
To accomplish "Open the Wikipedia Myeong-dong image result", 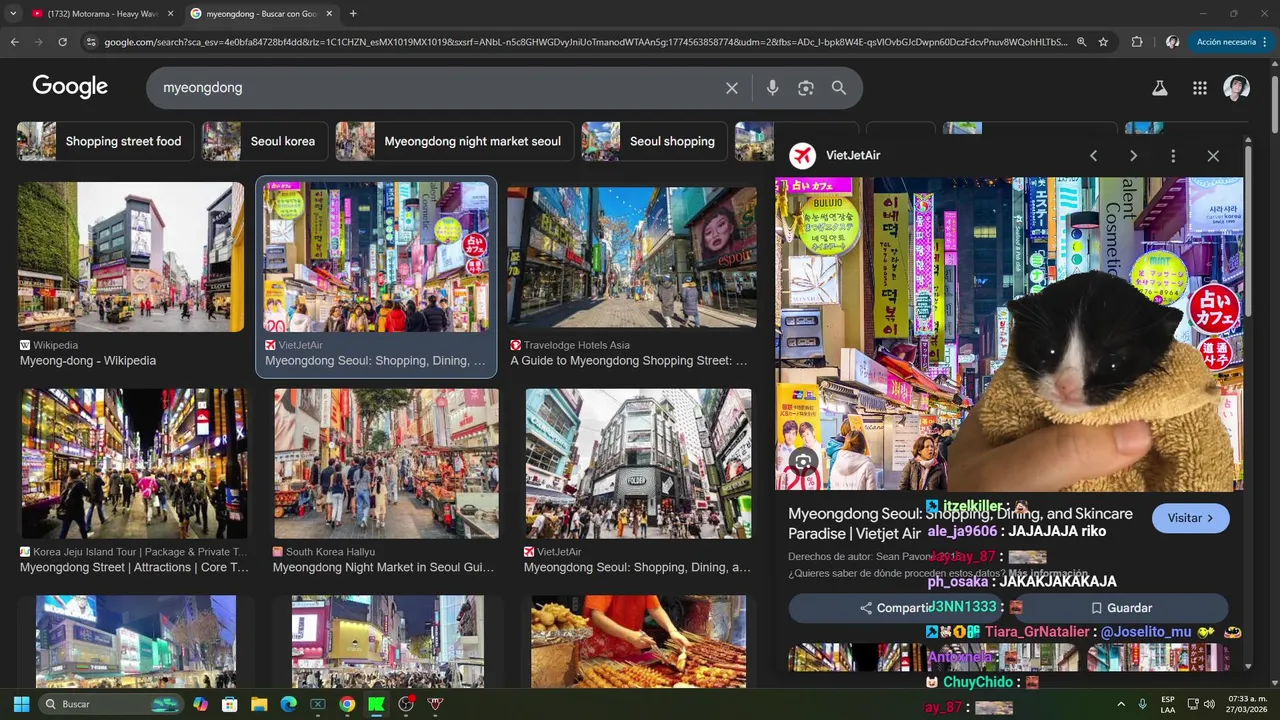I will tap(131, 257).
